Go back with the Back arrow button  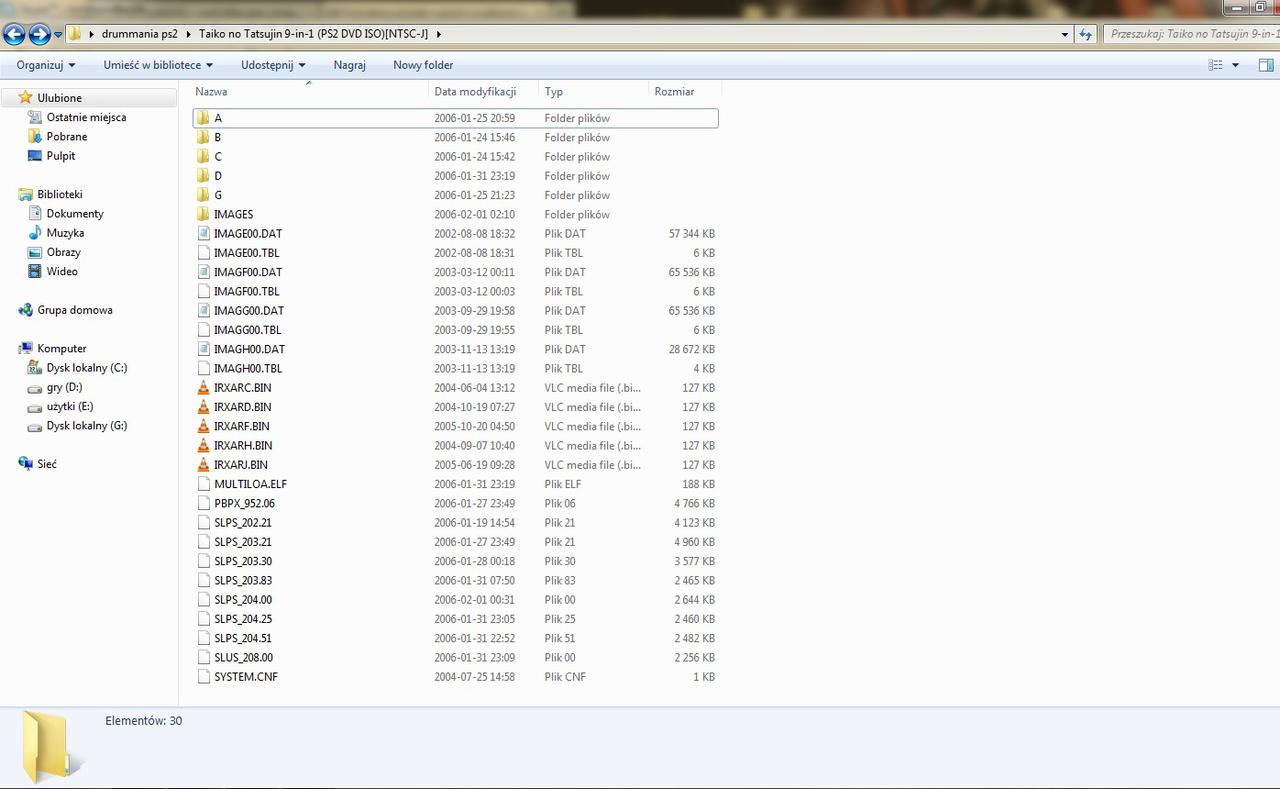click(x=14, y=35)
